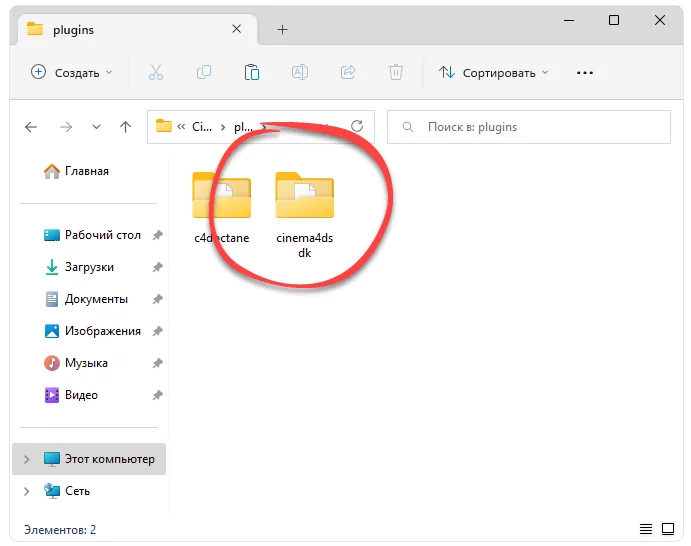Click the Delete trash icon
Screen dimensions: 691x546
tap(396, 72)
